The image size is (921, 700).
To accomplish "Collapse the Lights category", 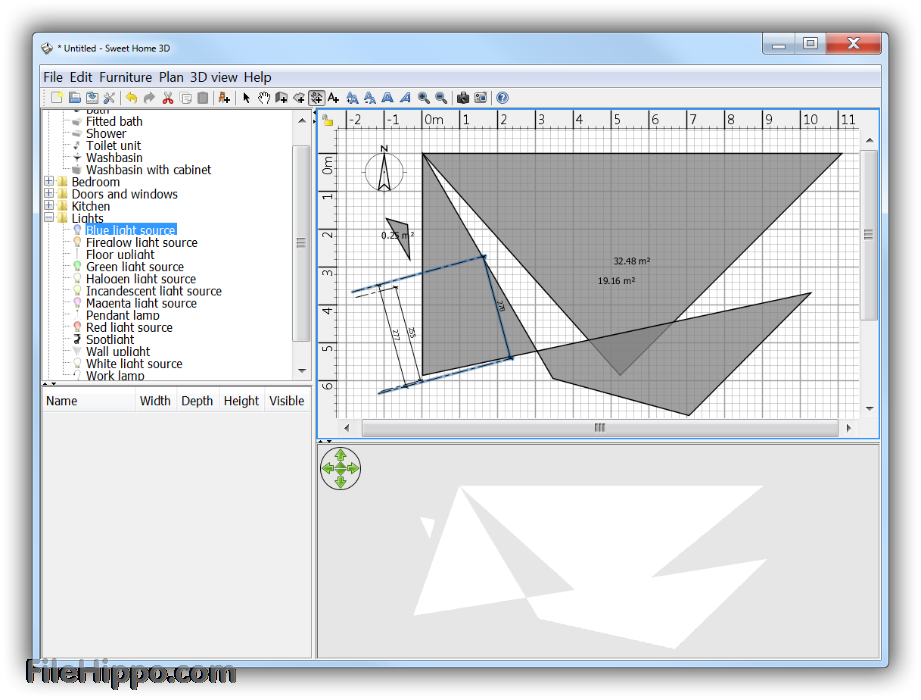I will (49, 218).
